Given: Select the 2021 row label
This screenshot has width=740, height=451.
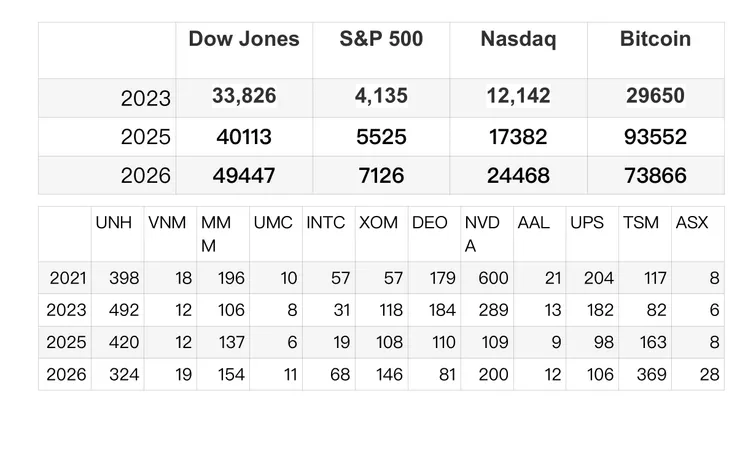Looking at the screenshot, I should click(x=67, y=278).
